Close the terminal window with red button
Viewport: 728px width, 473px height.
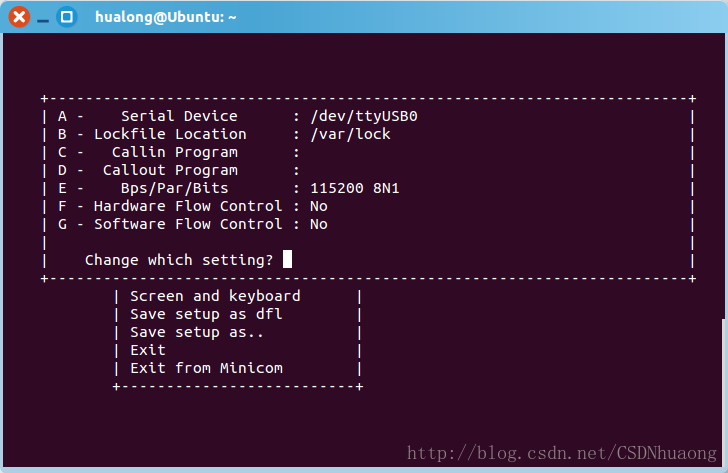[x=19, y=16]
